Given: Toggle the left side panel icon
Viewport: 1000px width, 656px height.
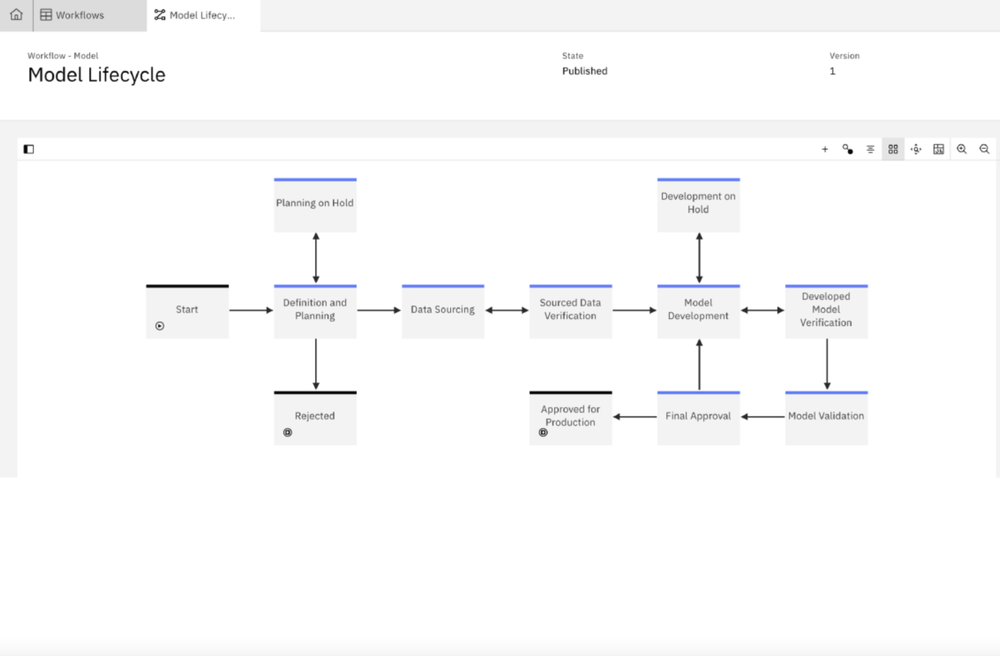Looking at the screenshot, I should 29,149.
